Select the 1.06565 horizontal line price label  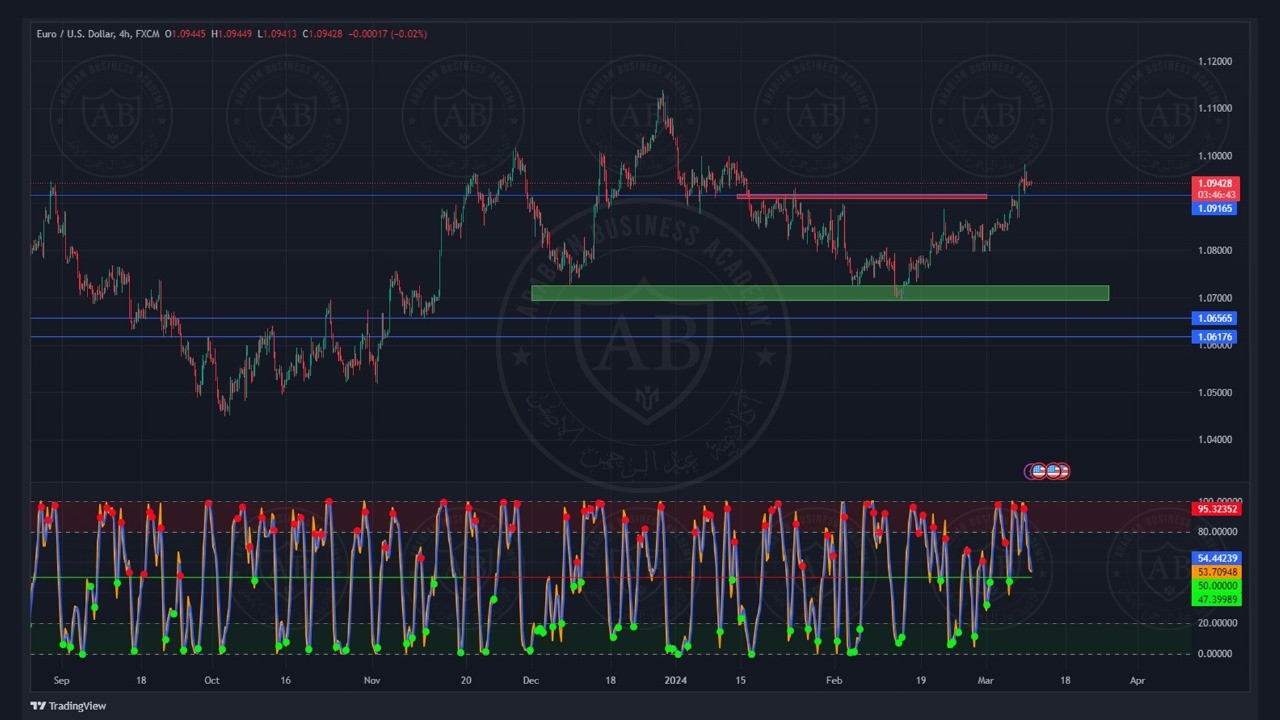pyautogui.click(x=1215, y=318)
